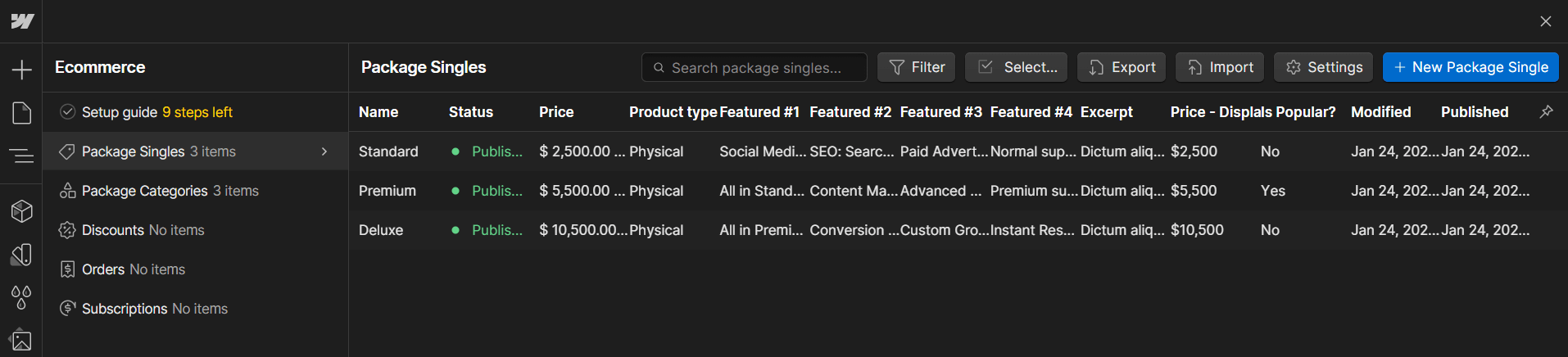Screen dimensions: 1568x357
Task: Expand Package Singles chevron arrow
Action: [324, 151]
